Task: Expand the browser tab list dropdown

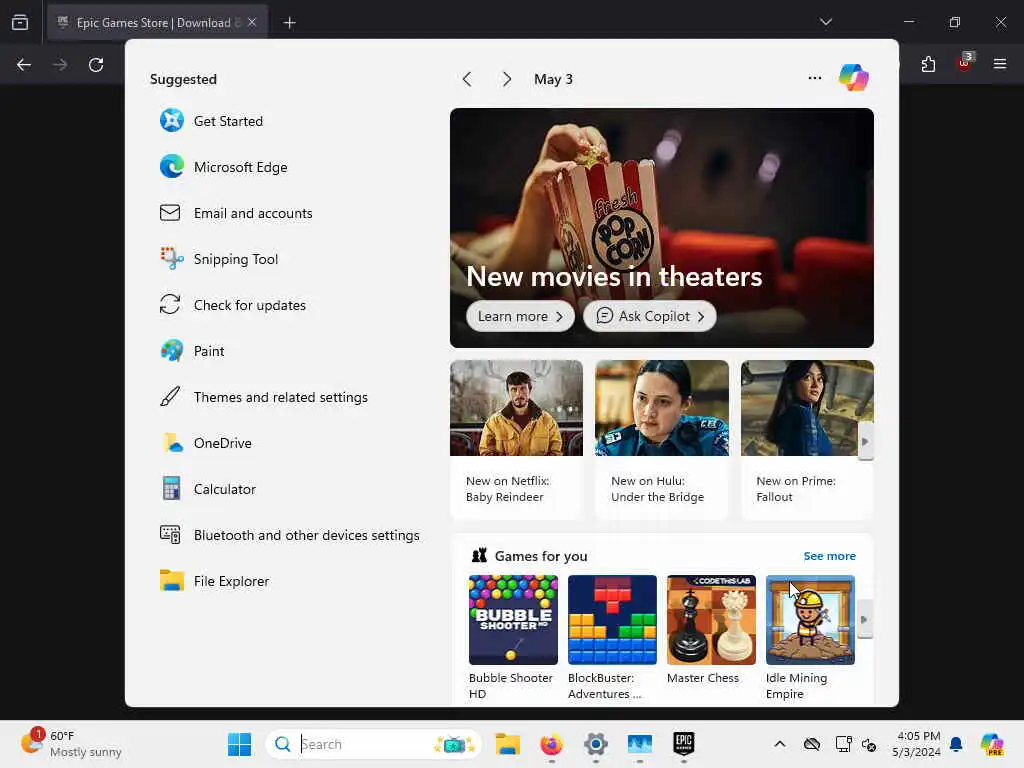Action: (826, 22)
